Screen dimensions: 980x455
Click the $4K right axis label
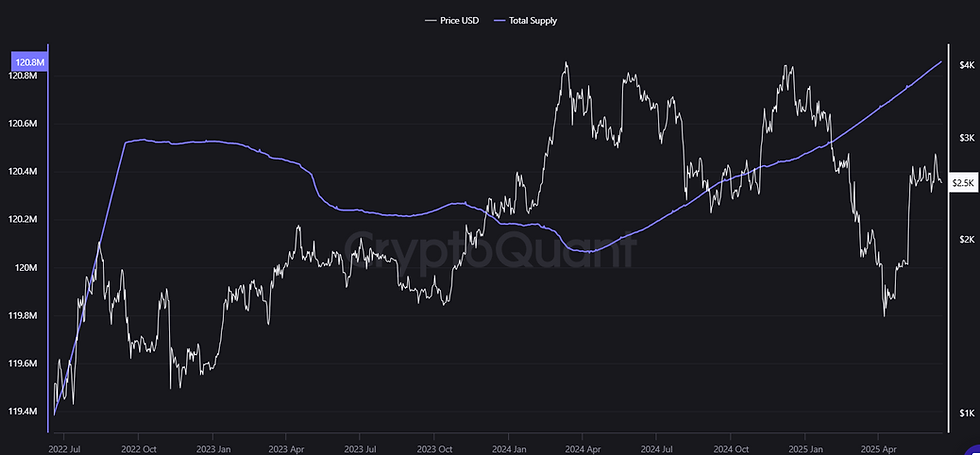[966, 65]
